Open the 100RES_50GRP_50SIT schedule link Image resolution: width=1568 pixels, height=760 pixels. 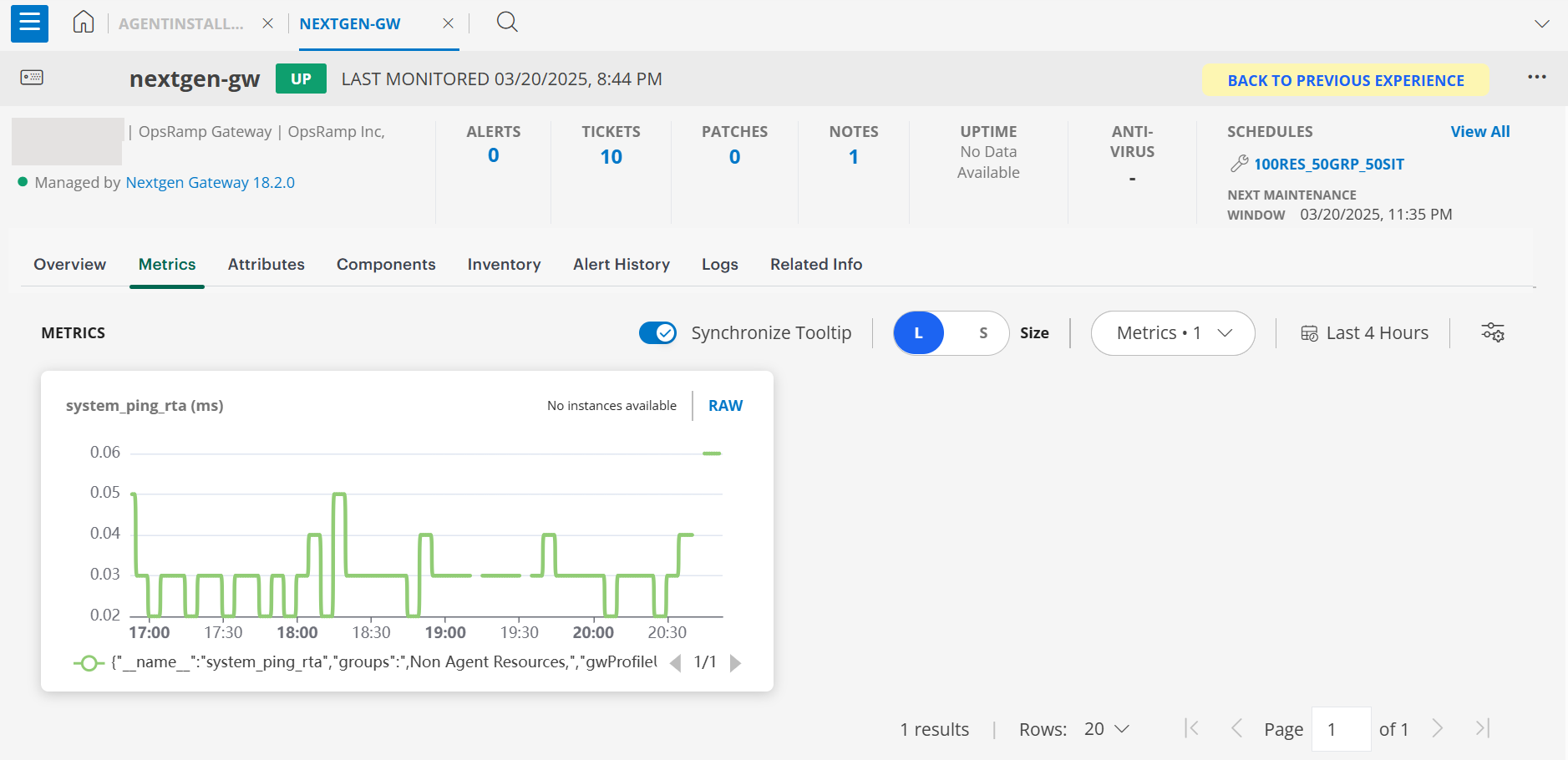tap(1329, 164)
